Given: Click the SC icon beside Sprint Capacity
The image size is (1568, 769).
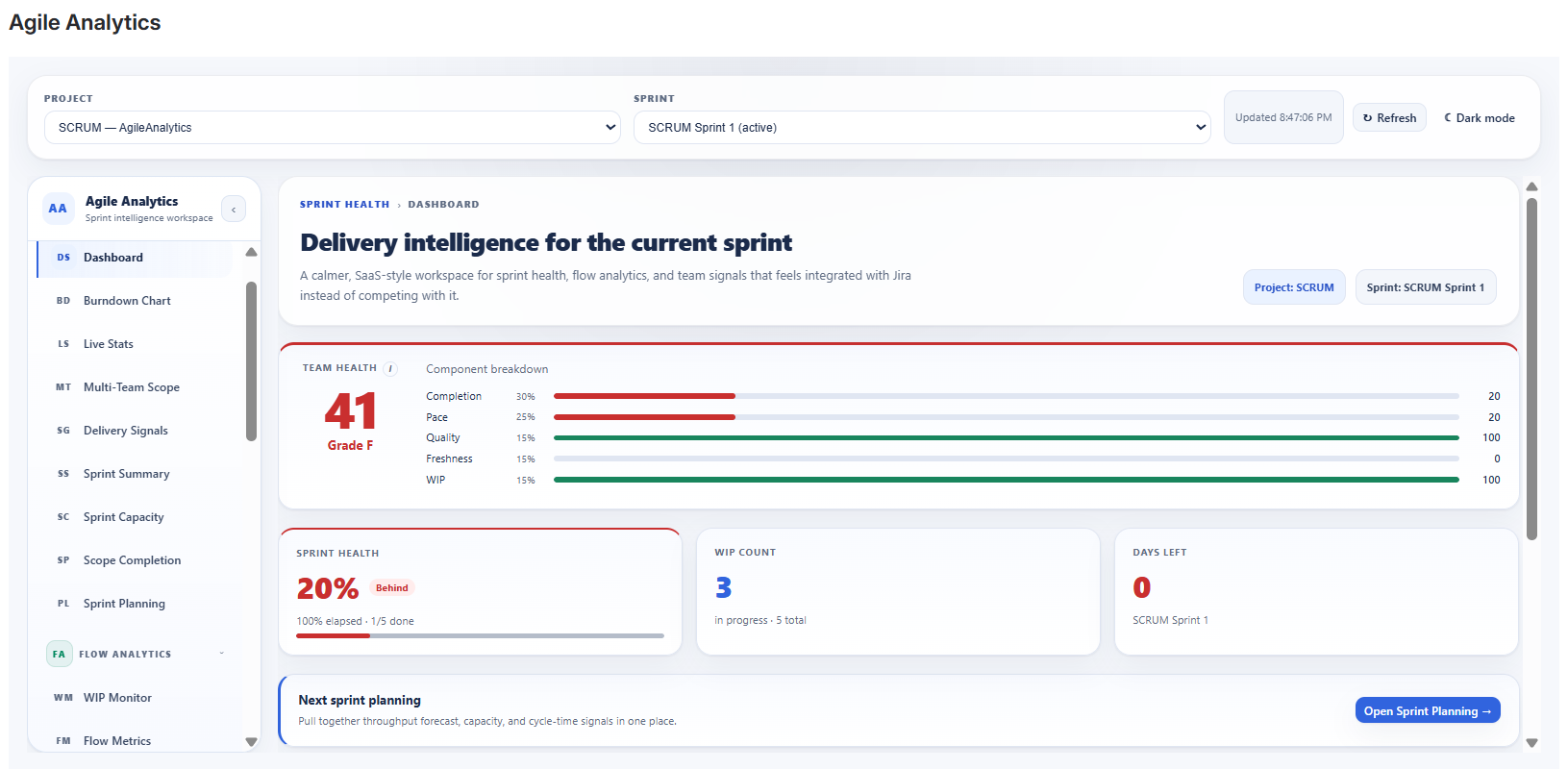Looking at the screenshot, I should [x=63, y=517].
